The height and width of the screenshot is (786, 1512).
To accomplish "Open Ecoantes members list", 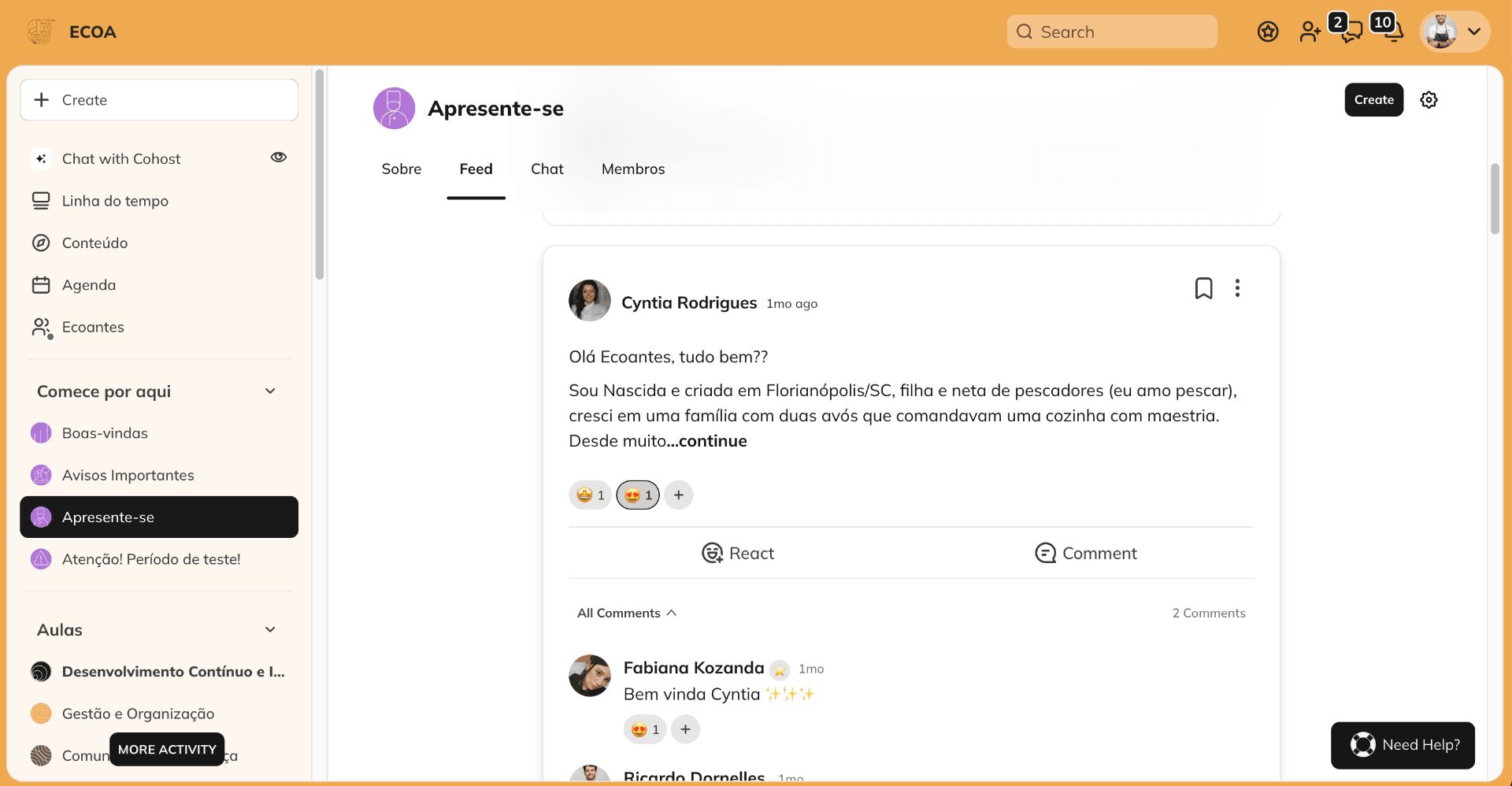I will (x=93, y=327).
